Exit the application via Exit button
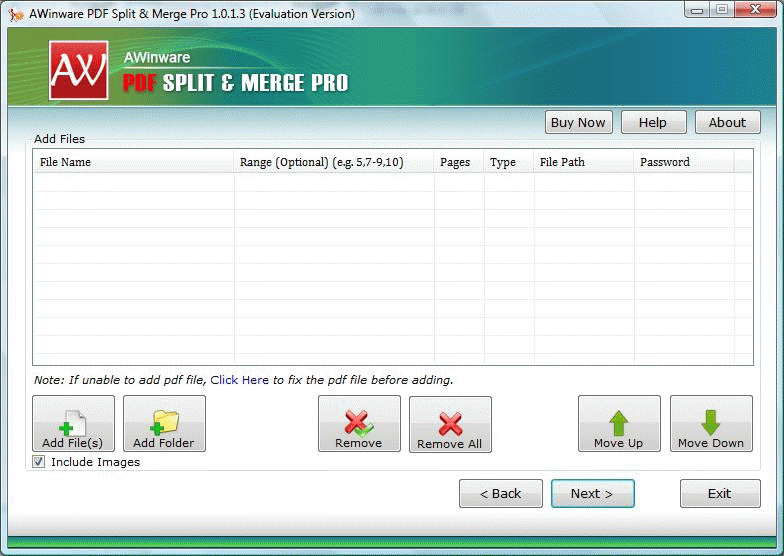The width and height of the screenshot is (784, 556). point(720,494)
